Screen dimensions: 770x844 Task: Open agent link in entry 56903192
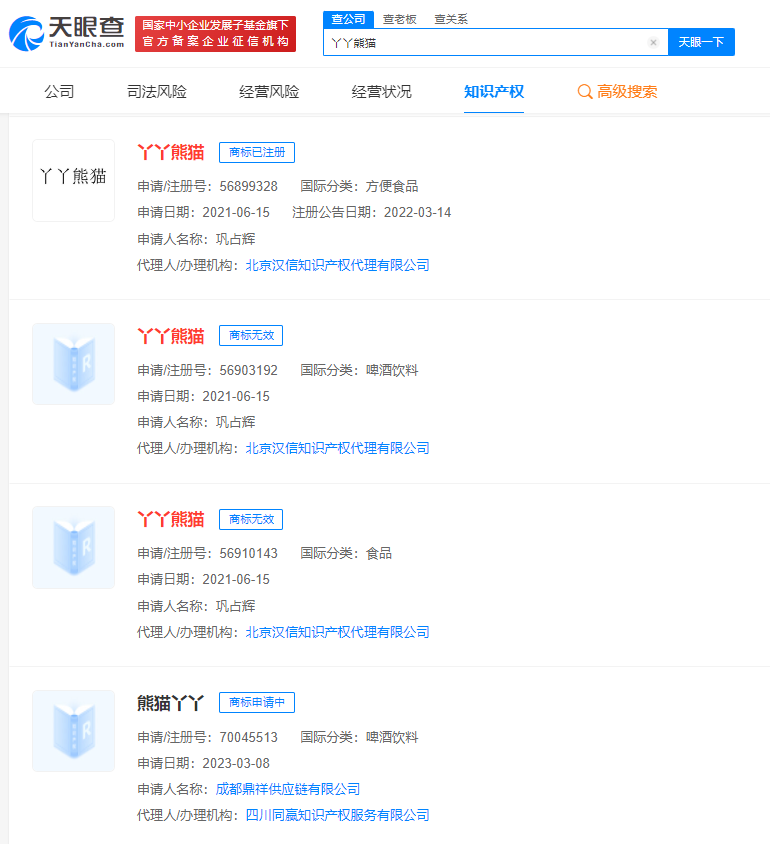click(337, 448)
